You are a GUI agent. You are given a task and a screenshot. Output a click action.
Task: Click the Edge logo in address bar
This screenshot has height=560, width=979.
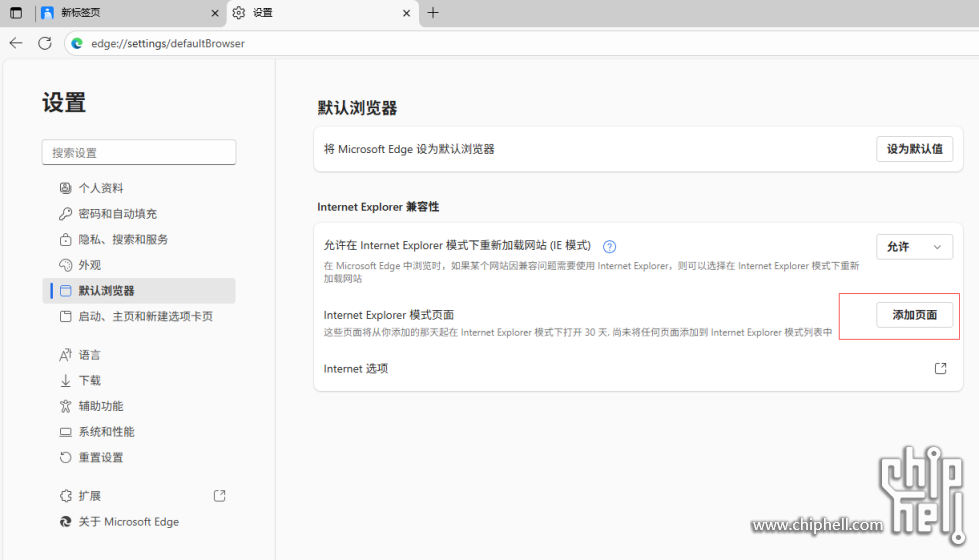pos(77,43)
